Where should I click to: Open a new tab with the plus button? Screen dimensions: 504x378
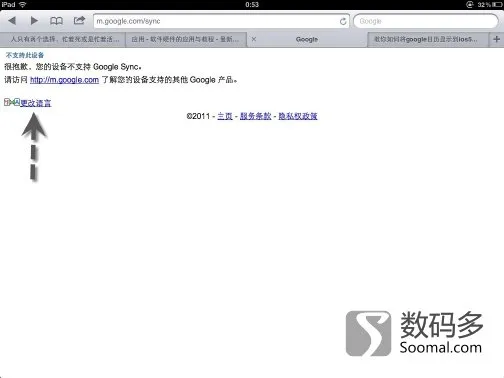[496, 39]
